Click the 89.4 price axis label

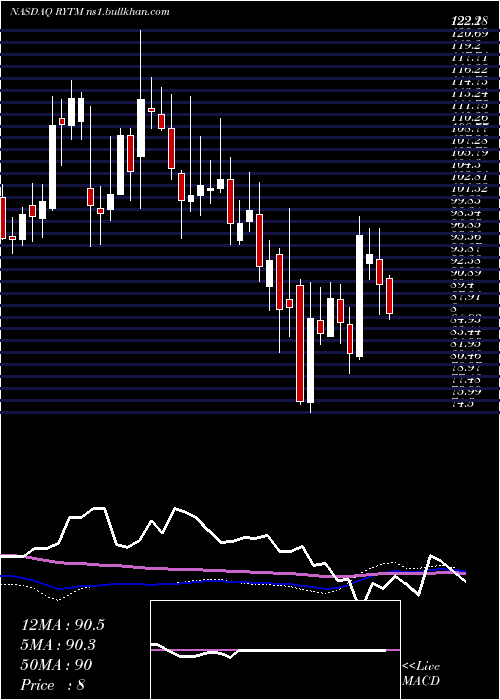point(462,285)
